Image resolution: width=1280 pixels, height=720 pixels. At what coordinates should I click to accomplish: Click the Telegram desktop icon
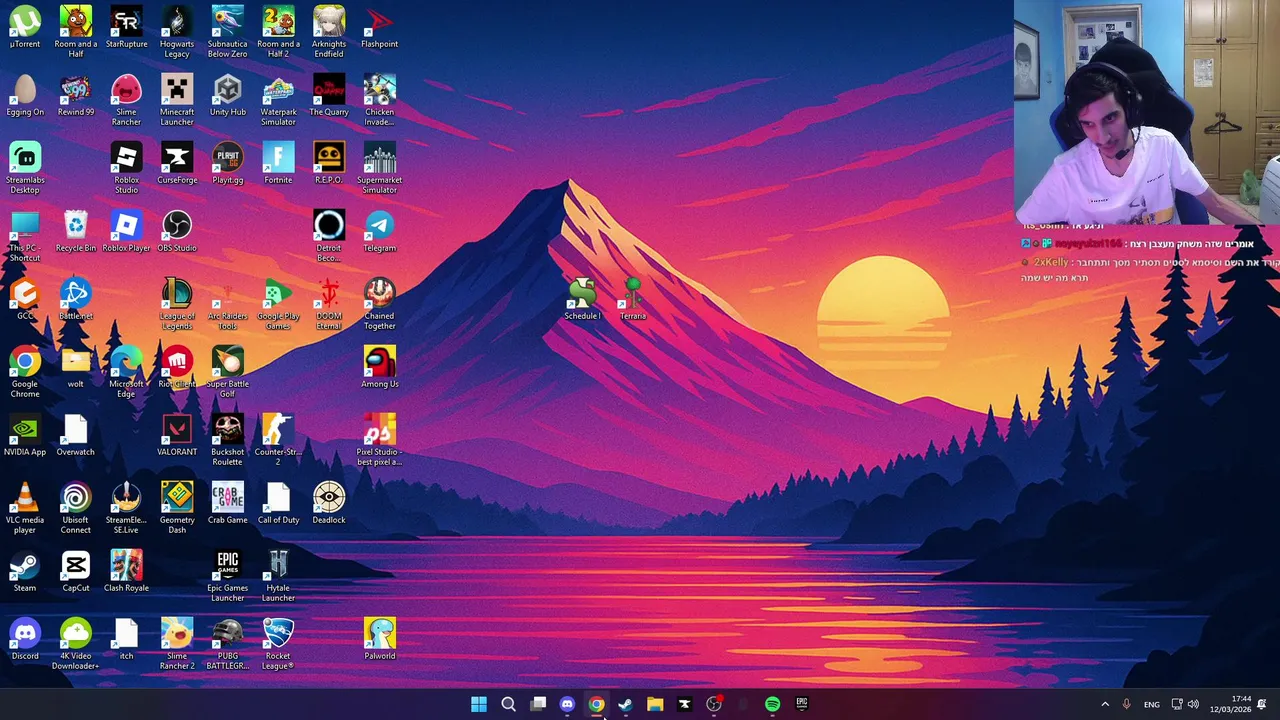click(x=380, y=231)
